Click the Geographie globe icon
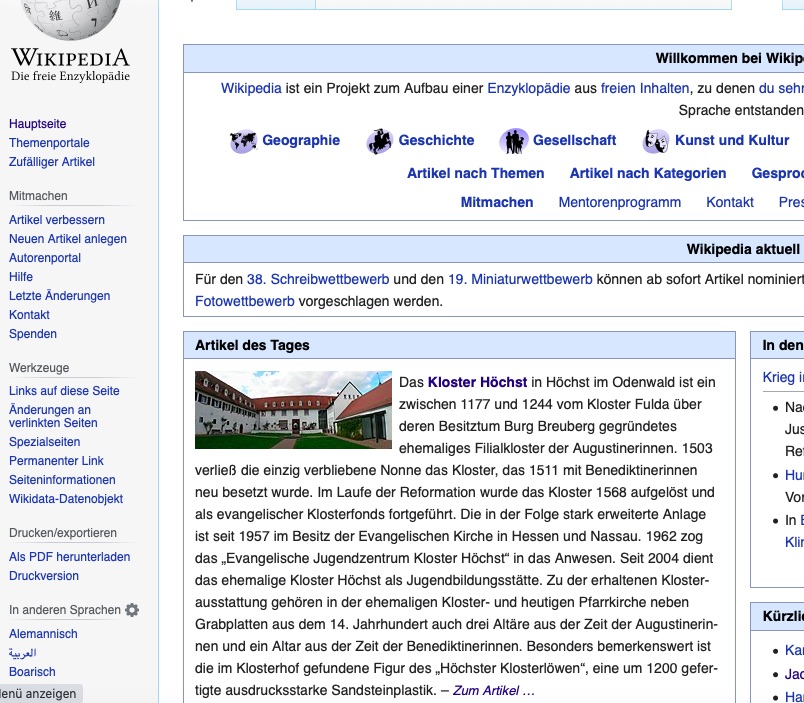804x703 pixels. click(243, 141)
